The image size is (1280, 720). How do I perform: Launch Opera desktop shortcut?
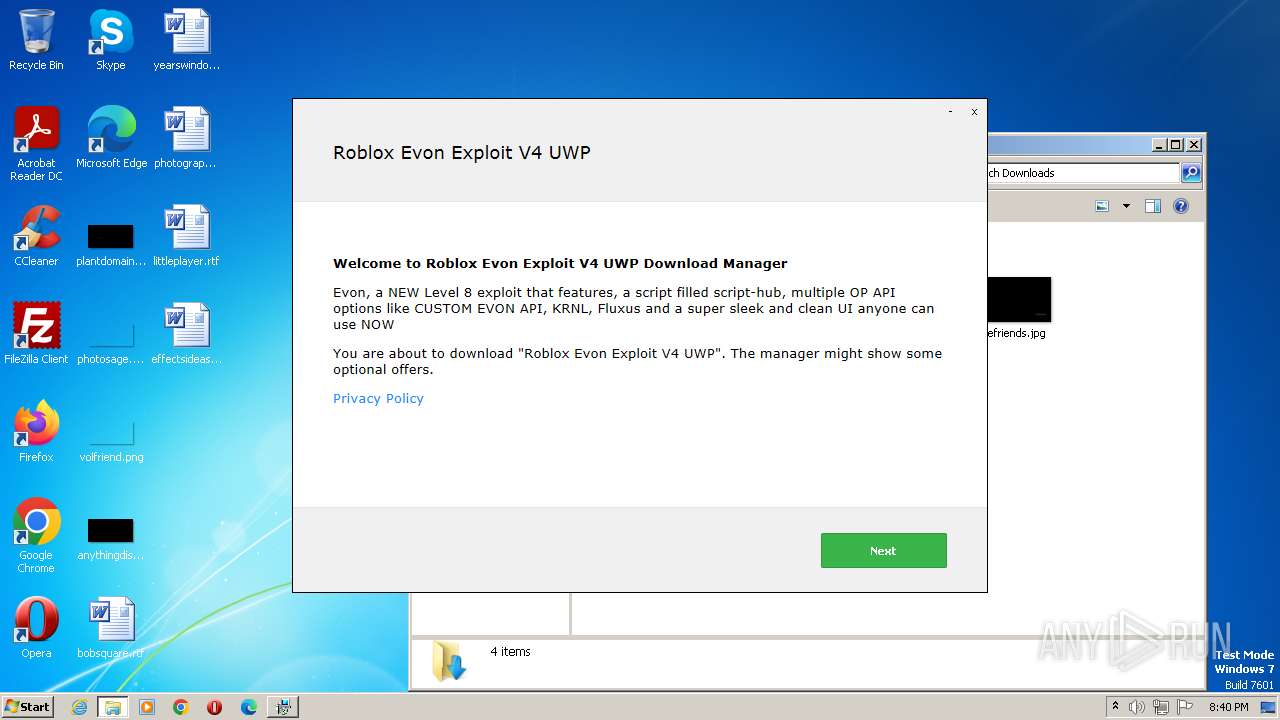(36, 628)
